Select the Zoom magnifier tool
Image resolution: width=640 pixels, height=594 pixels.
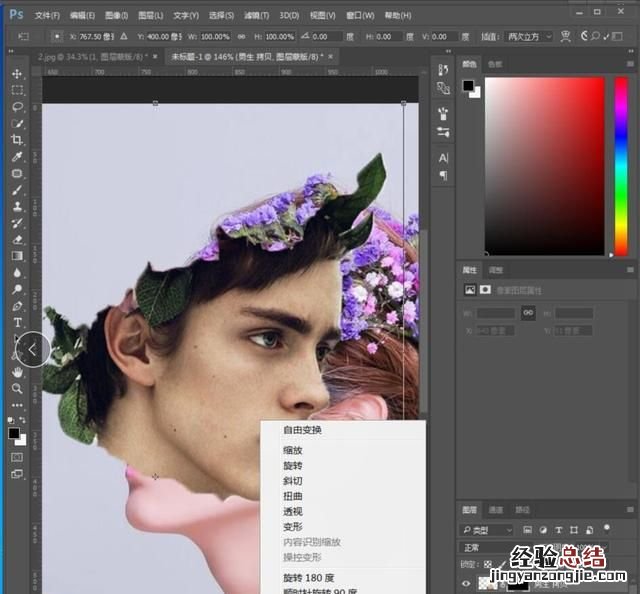click(17, 388)
